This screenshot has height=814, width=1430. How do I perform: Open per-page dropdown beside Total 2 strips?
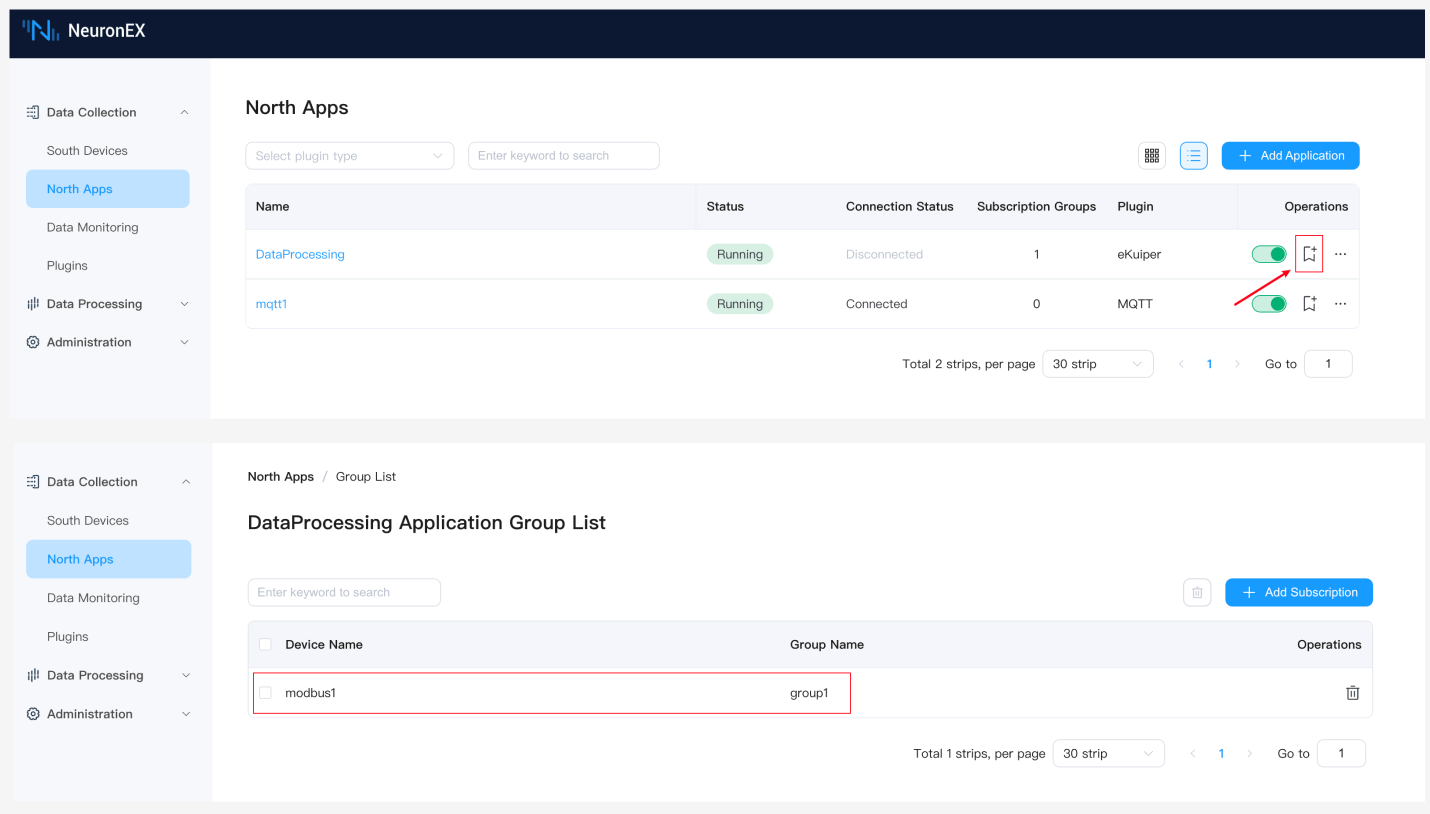[1097, 364]
